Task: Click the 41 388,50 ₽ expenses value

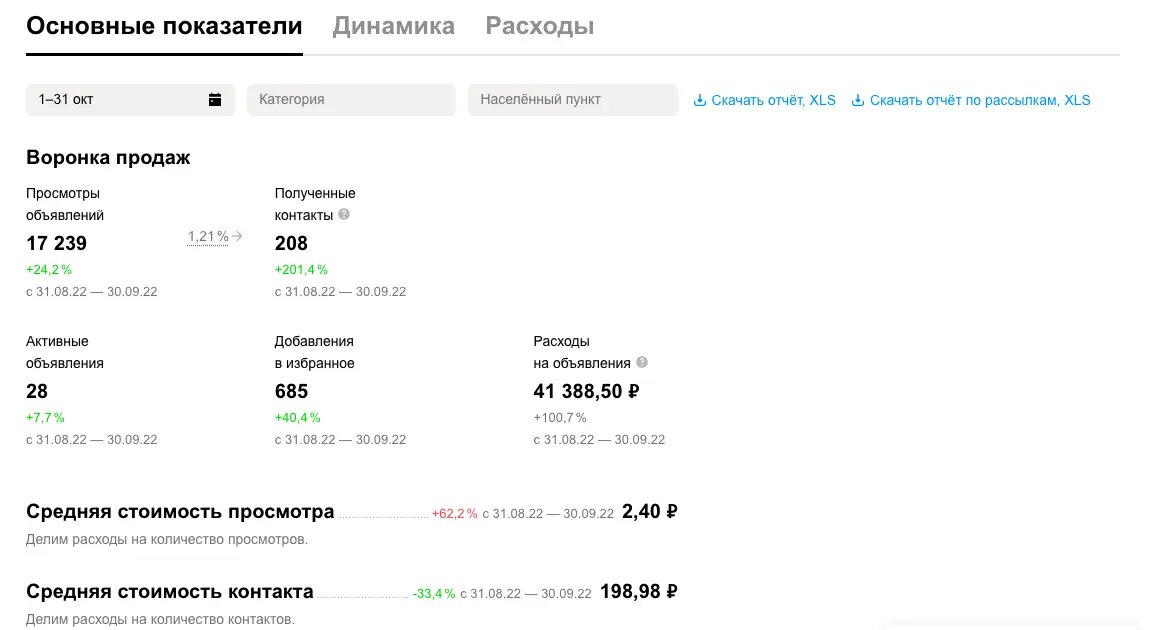Action: (585, 391)
